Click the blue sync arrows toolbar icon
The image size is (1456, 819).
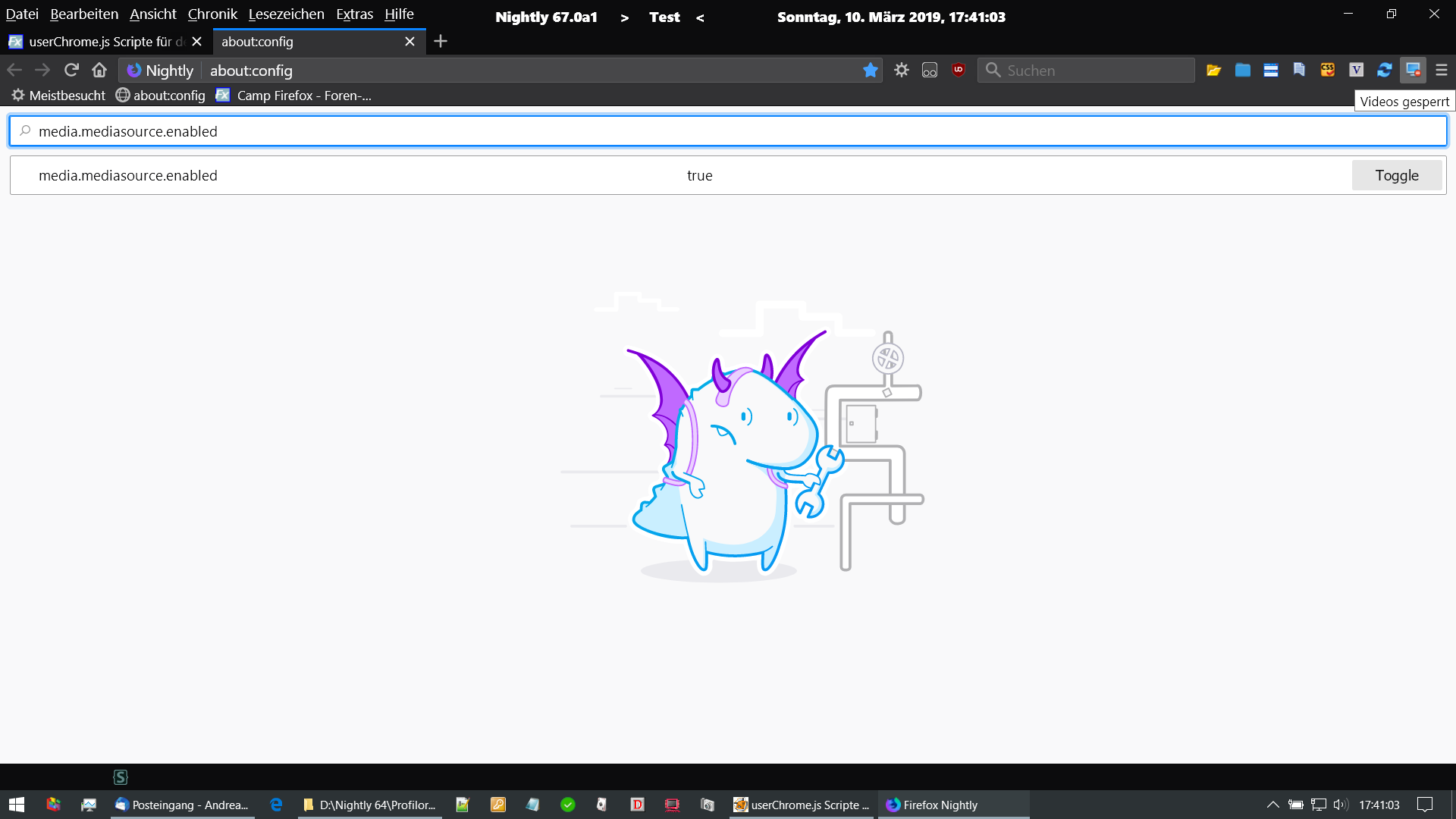(x=1385, y=71)
